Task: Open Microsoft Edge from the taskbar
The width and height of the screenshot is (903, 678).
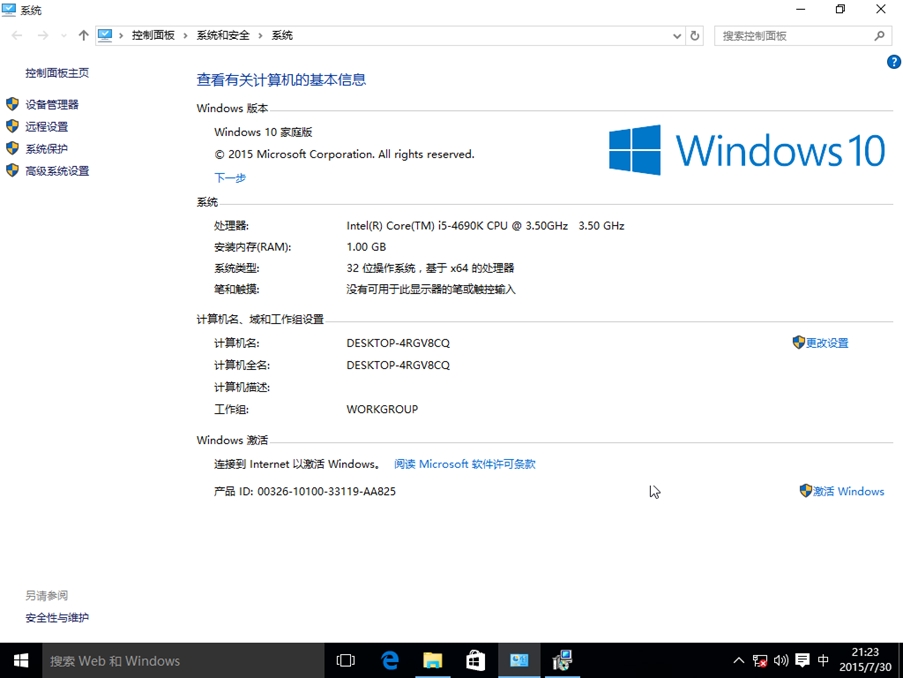Action: (x=390, y=660)
